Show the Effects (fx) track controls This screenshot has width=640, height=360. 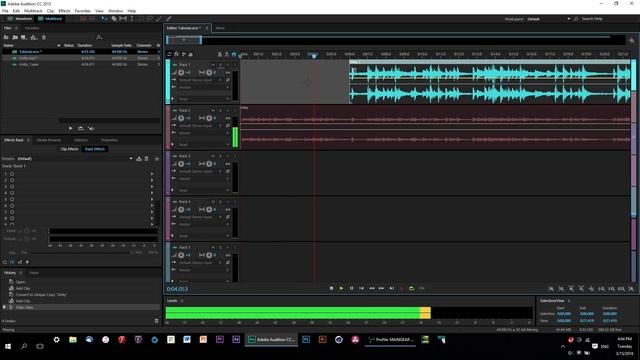coord(177,54)
